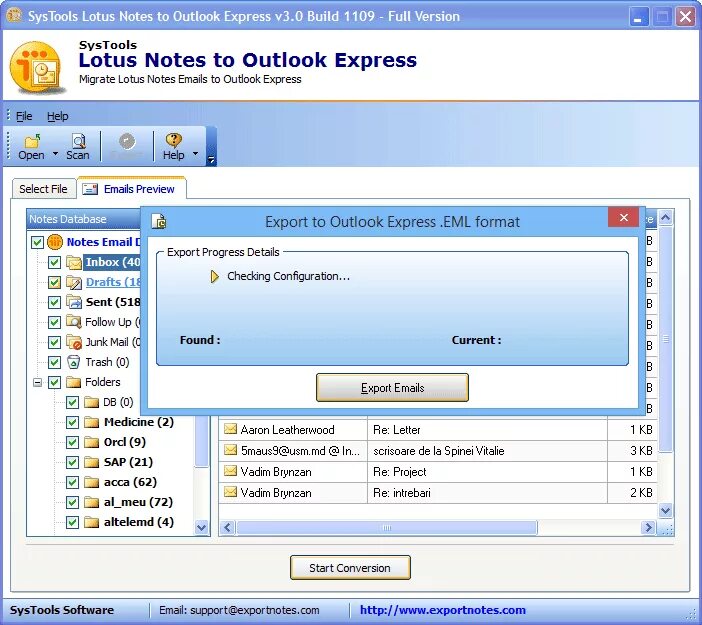Uncheck the Notes Email root checkbox
This screenshot has width=702, height=625.
coord(37,243)
